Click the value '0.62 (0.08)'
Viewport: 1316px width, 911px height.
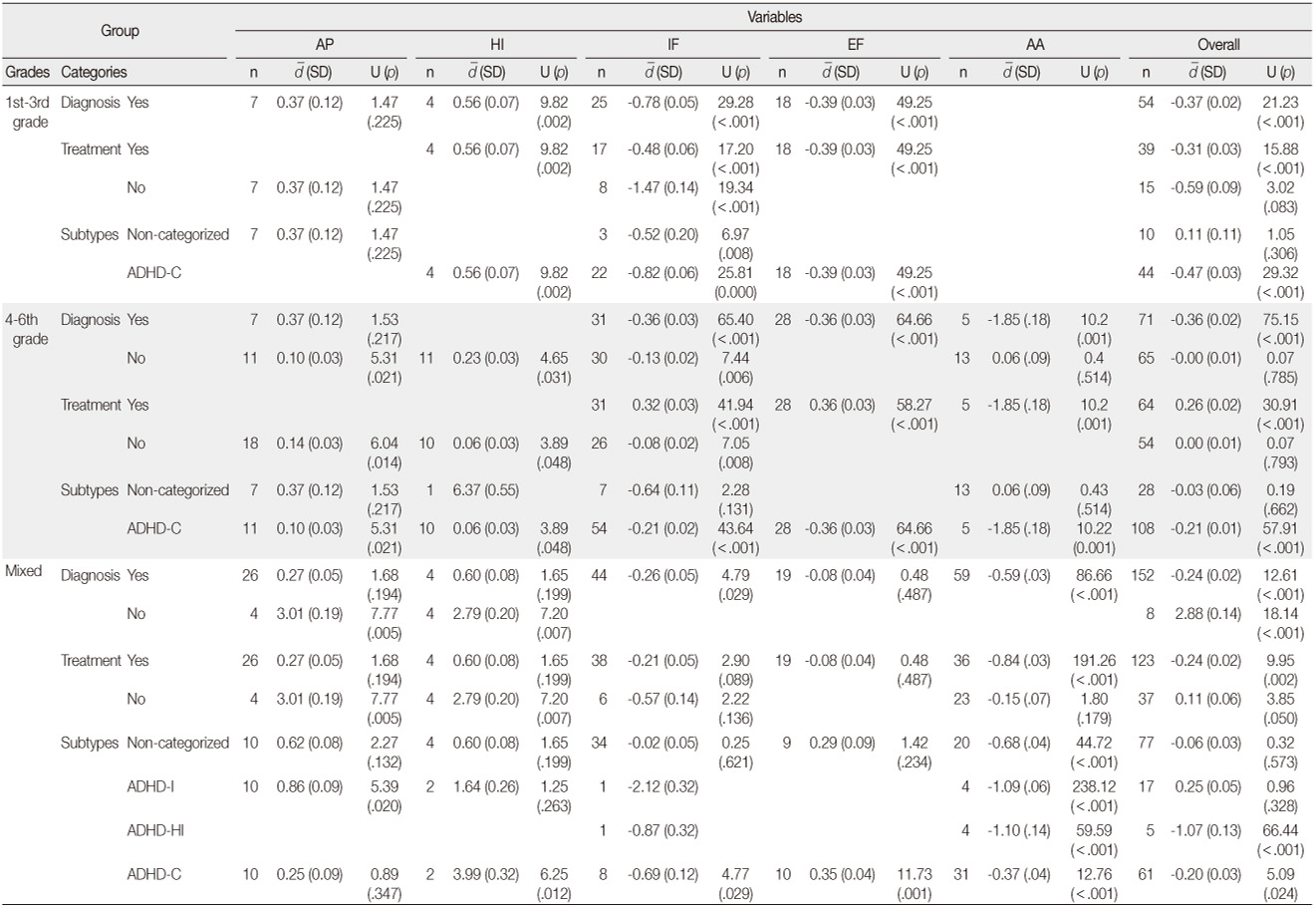(x=310, y=744)
